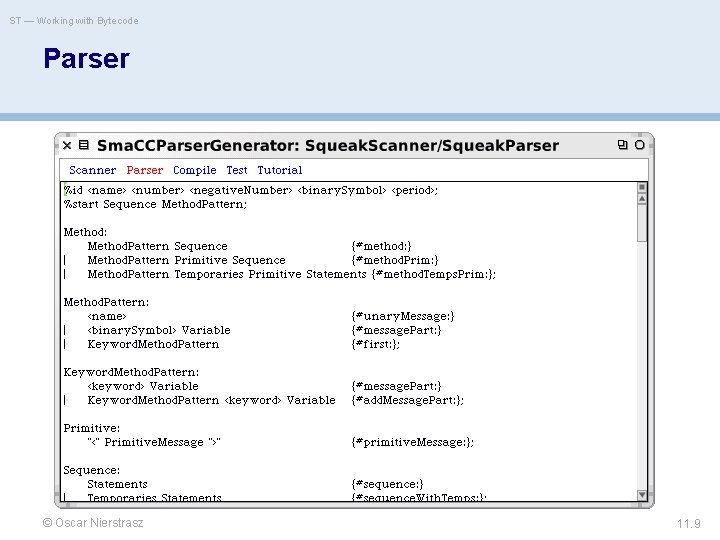Click the 'Sequence:' rule heading
Viewport: 720px width, 540px height.
click(91, 470)
